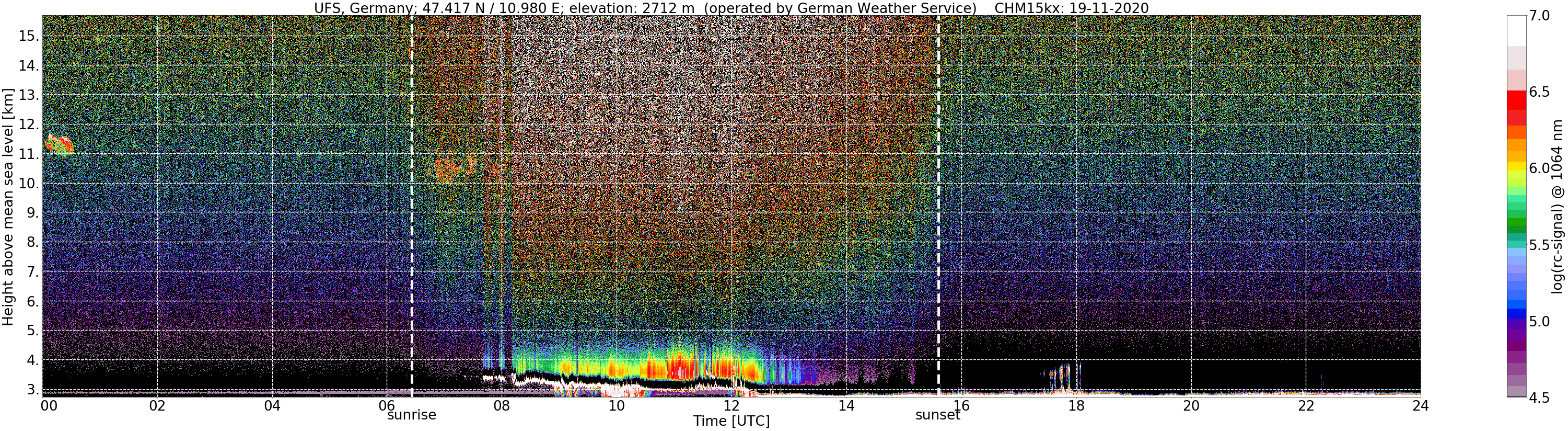
Task: Click the colorbar '7.0' tick label
Action: [x=1539, y=15]
